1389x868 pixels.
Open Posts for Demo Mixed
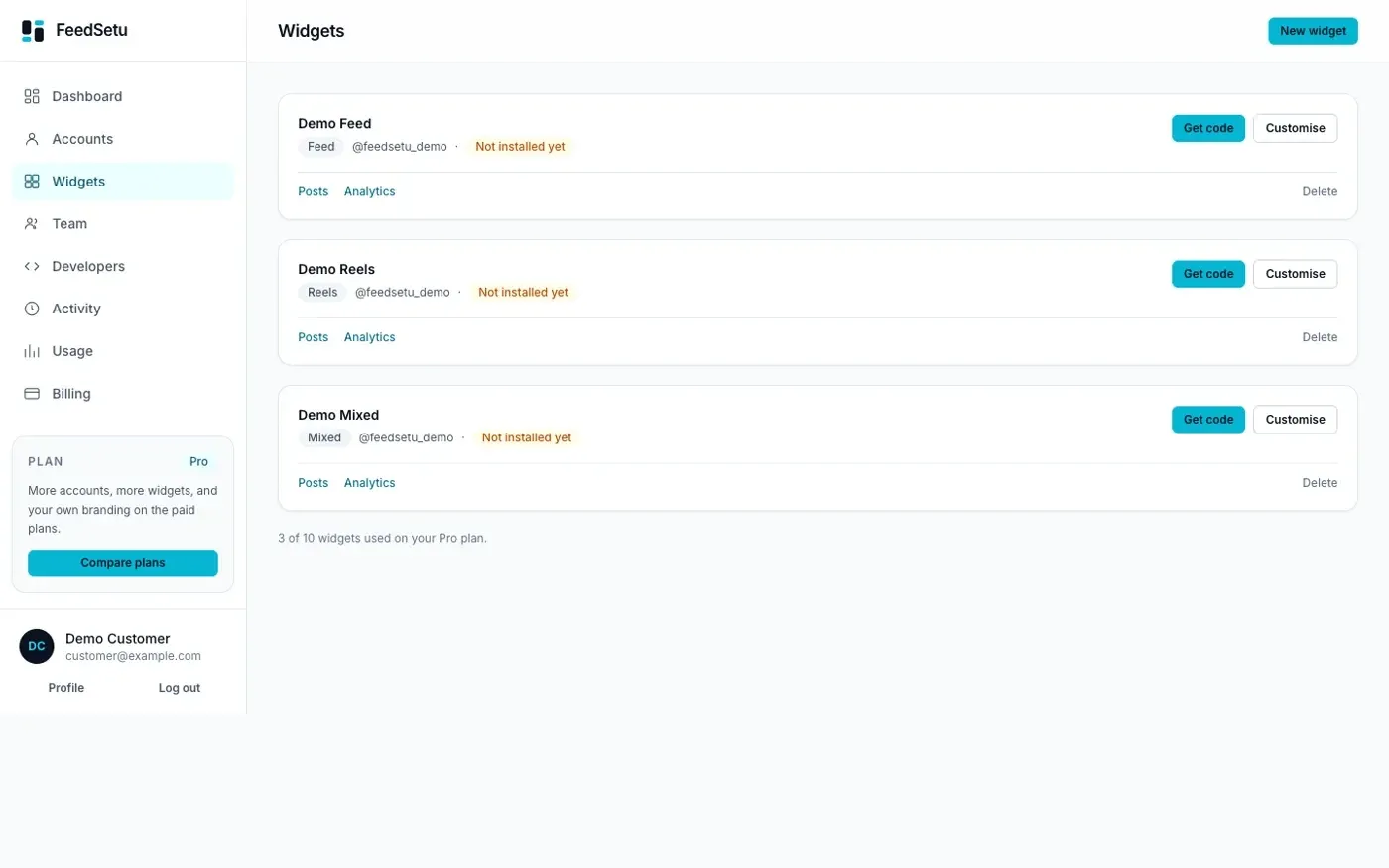(x=313, y=483)
